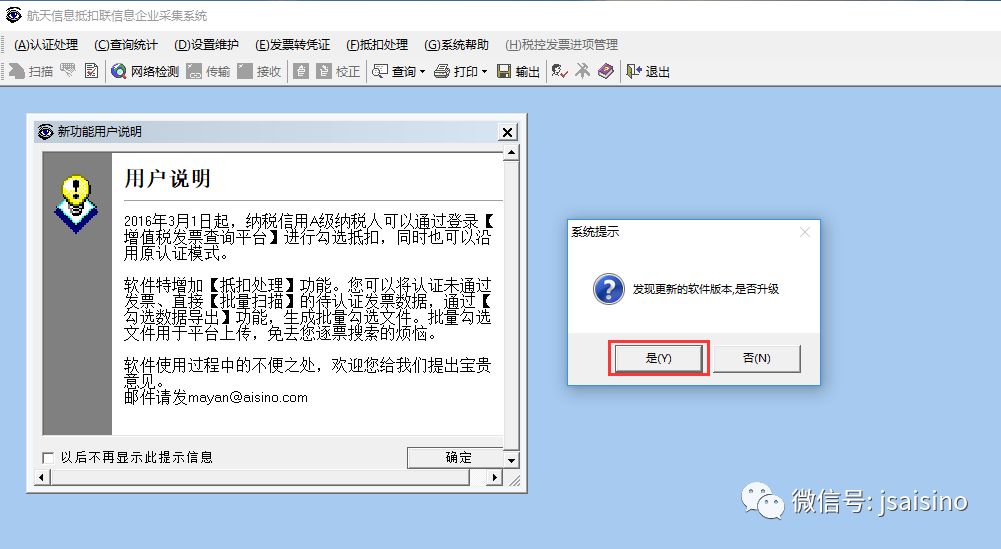Viewport: 1001px width, 549px height.
Task: Click the horizontal scrollbar right arrow
Action: click(x=494, y=477)
